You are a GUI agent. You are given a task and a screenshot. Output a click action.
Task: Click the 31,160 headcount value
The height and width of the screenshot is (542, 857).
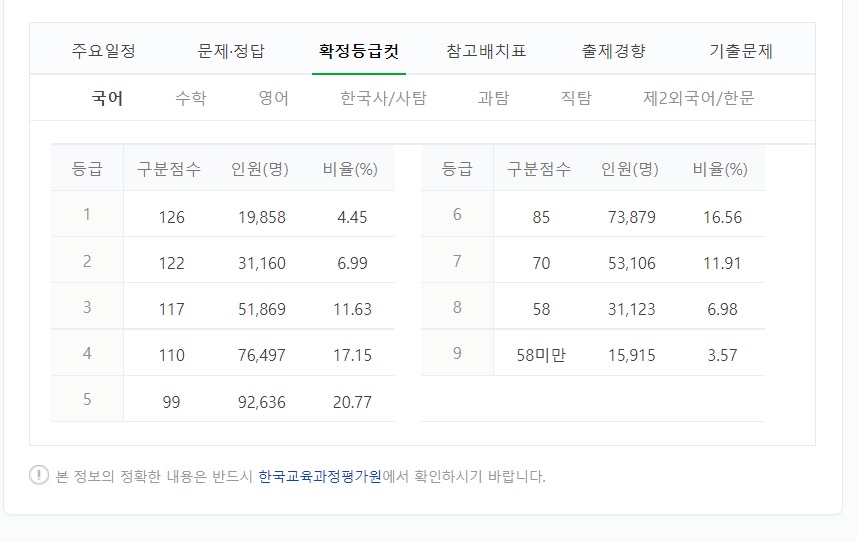262,263
